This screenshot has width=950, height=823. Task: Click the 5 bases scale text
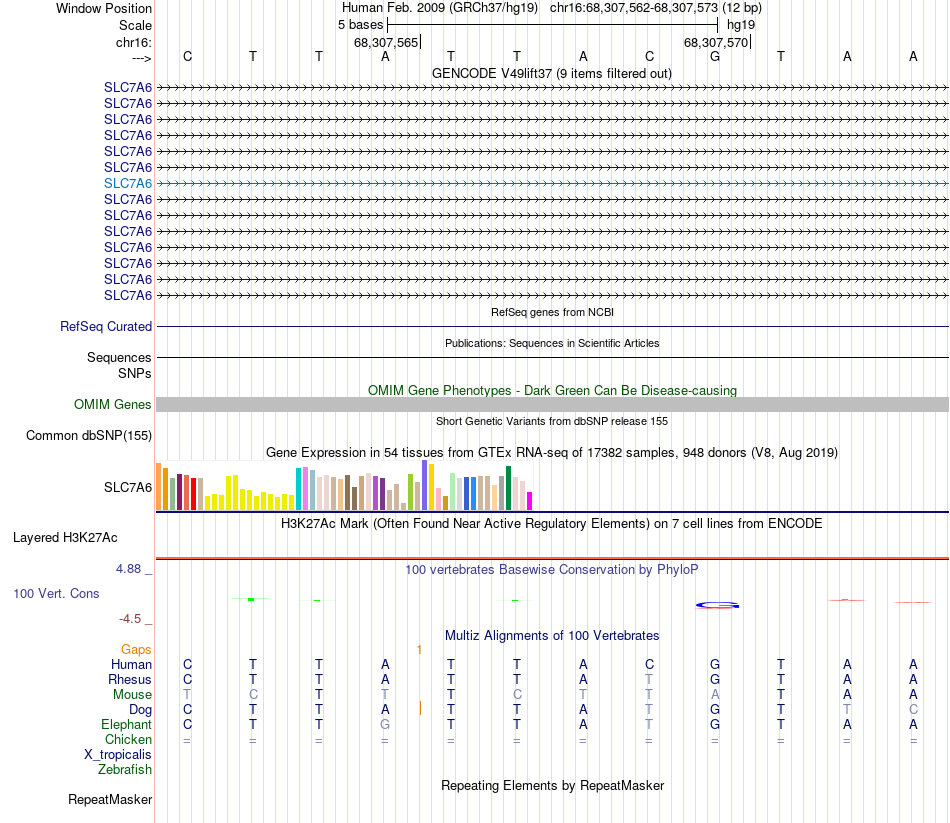[360, 25]
